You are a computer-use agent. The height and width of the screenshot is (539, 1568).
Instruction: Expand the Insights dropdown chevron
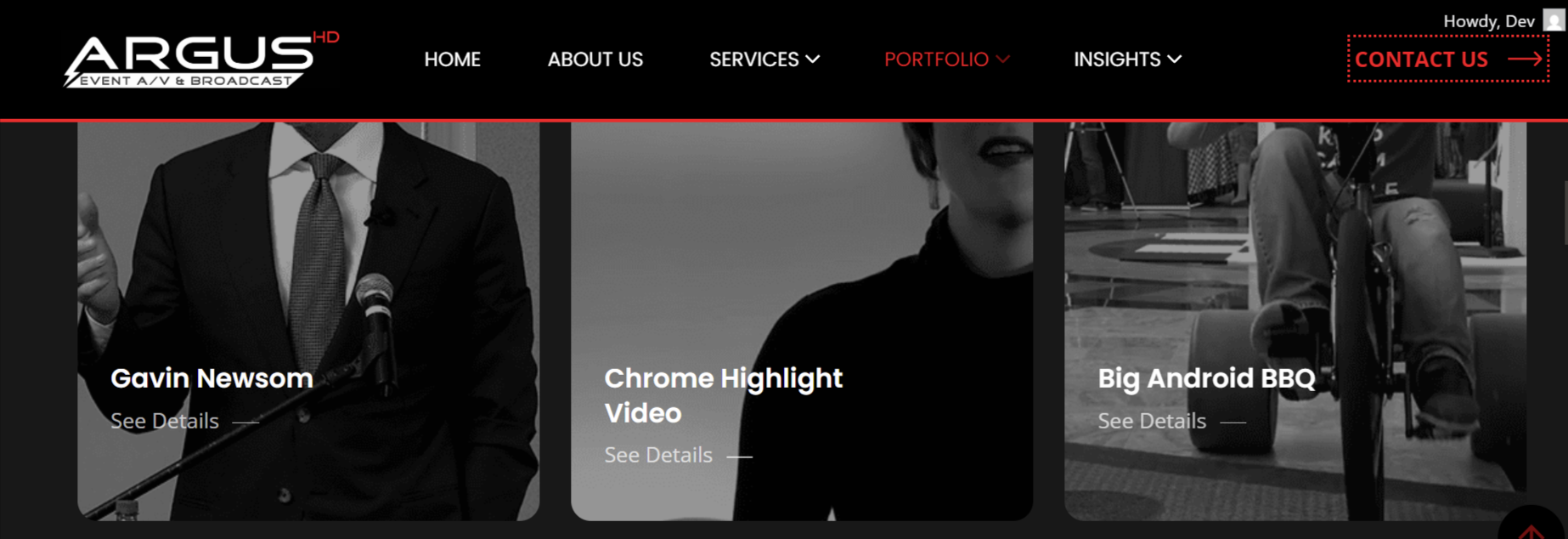(1175, 60)
